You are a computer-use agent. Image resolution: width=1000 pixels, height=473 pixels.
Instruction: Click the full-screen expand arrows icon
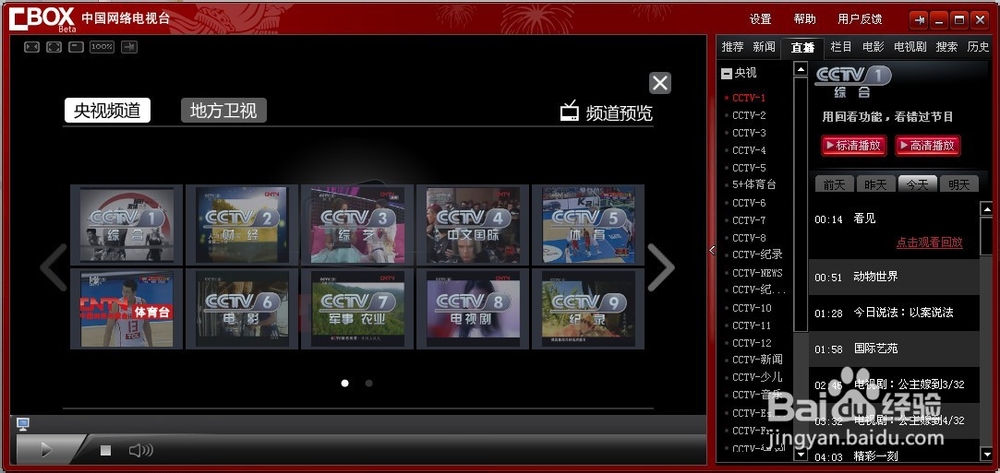click(x=54, y=47)
